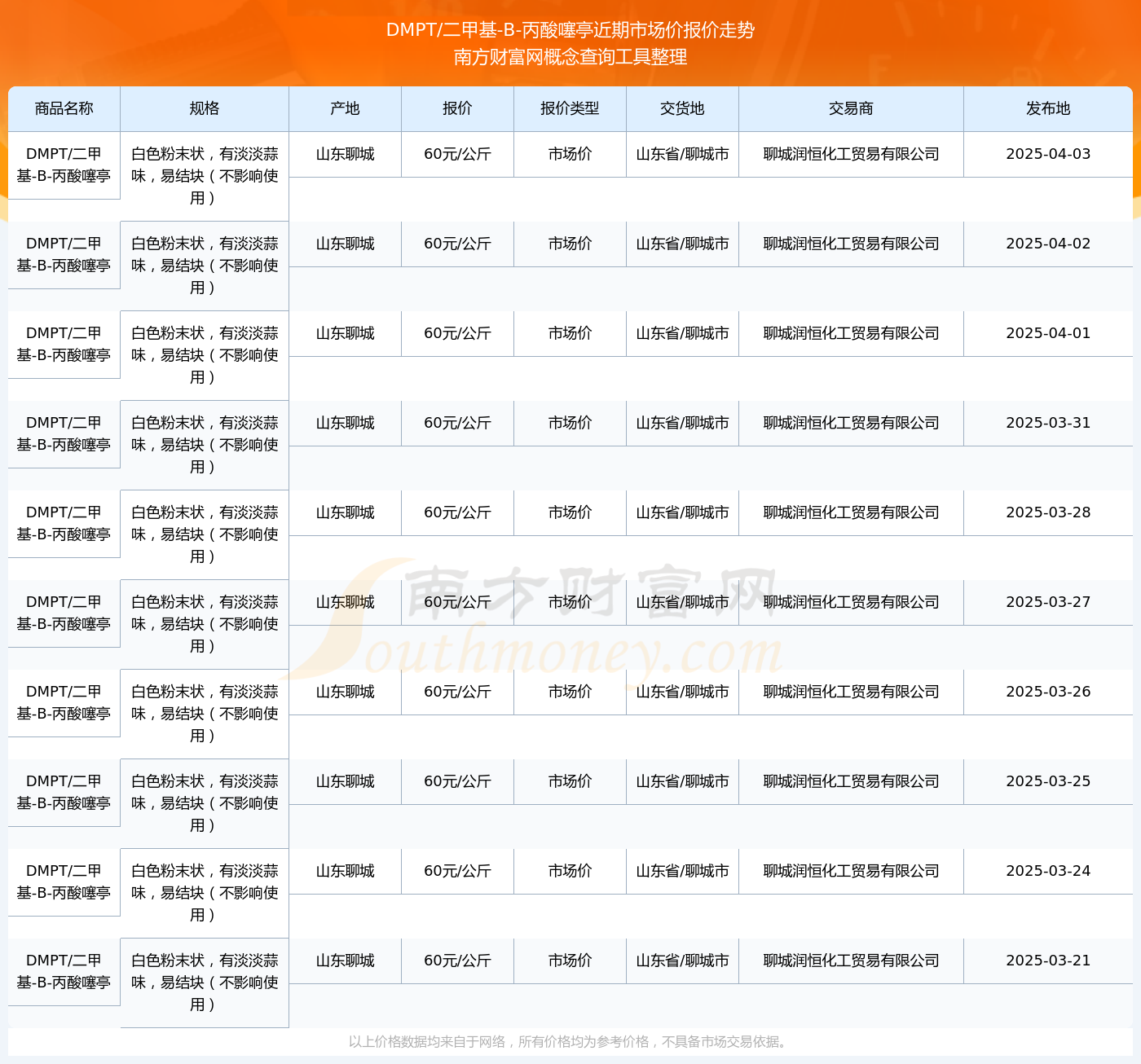Click 聊城润恒化工贸易有限公司 in the 2025-03-25 row

point(851,781)
